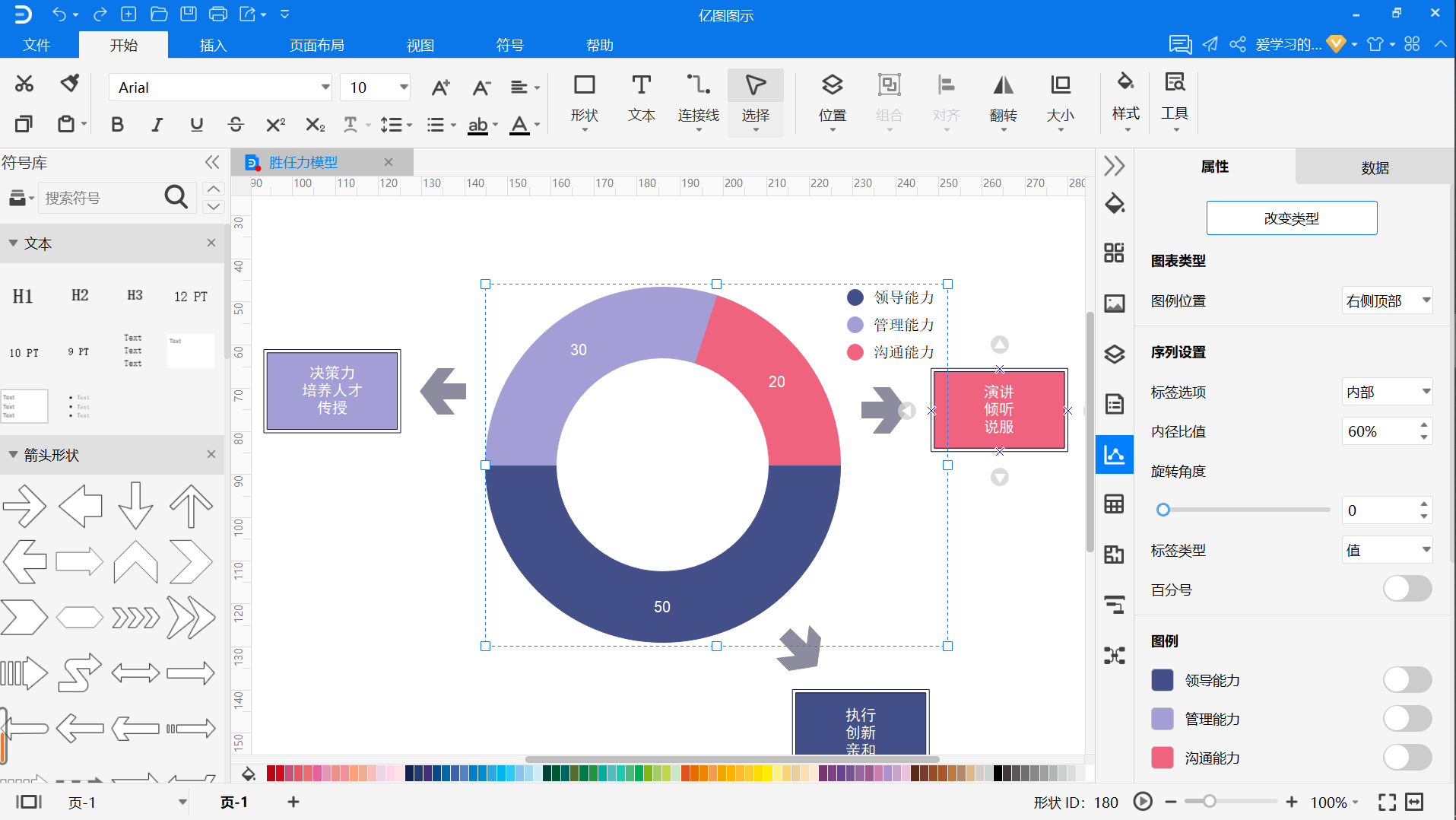Select the Text (文本) tool
The width and height of the screenshot is (1456, 820).
coord(642,99)
